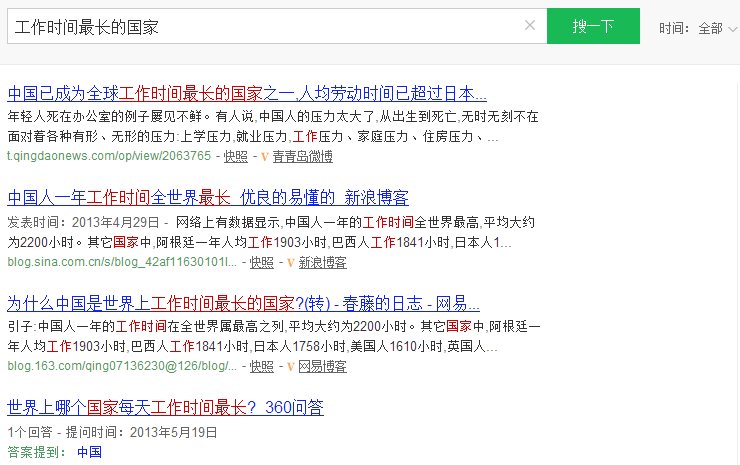Open the 时间: 全部 time filter dropdown
This screenshot has height=465, width=740.
[x=698, y=29]
